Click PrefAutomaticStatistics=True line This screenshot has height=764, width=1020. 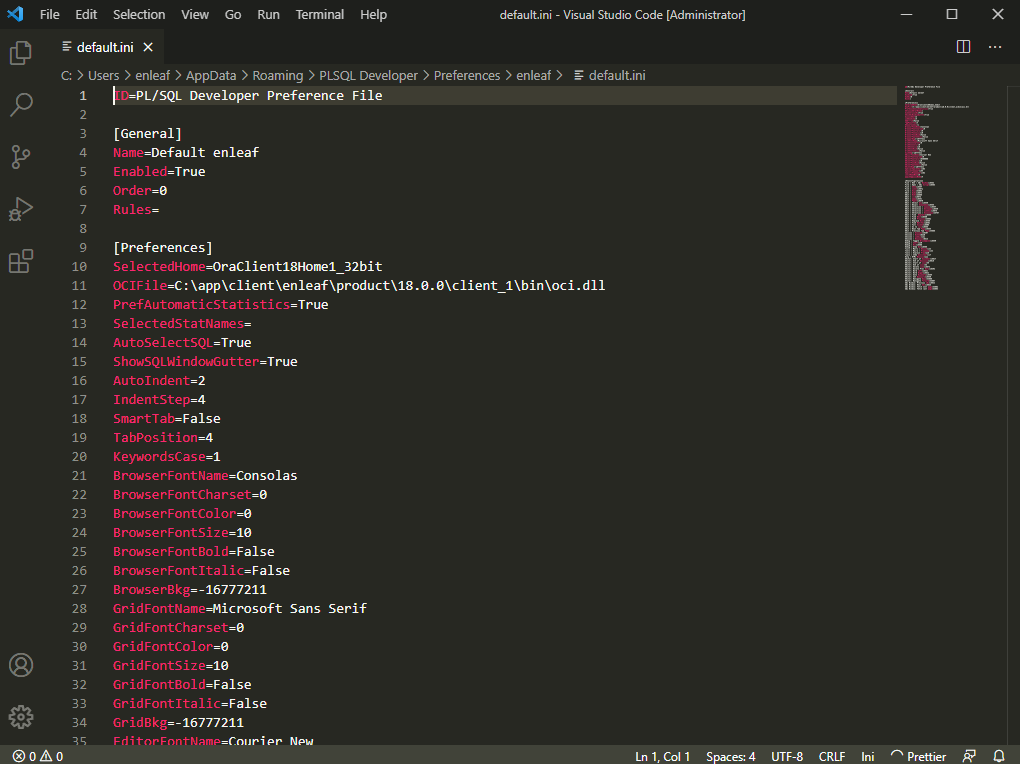click(x=221, y=304)
